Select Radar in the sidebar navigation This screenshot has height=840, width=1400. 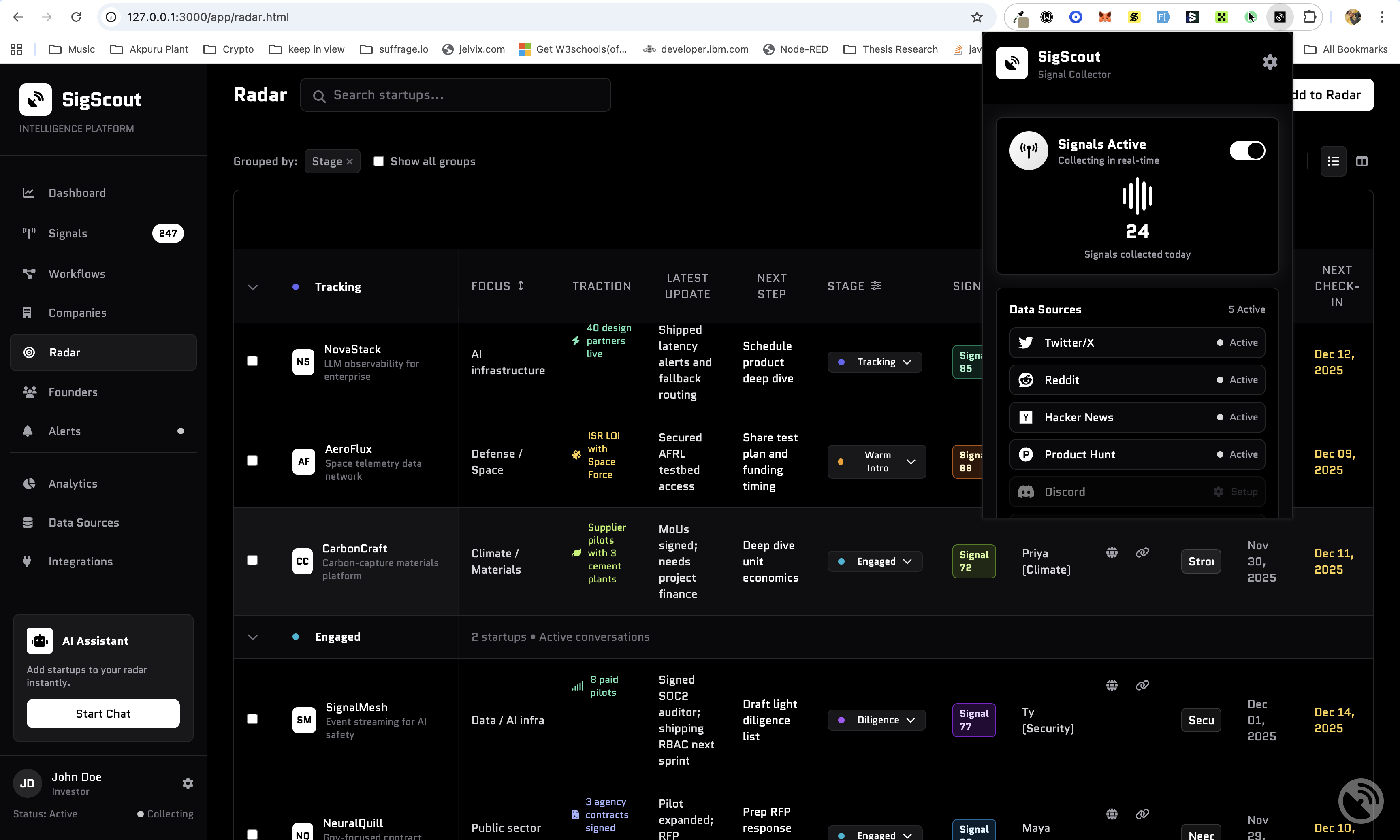[x=64, y=352]
